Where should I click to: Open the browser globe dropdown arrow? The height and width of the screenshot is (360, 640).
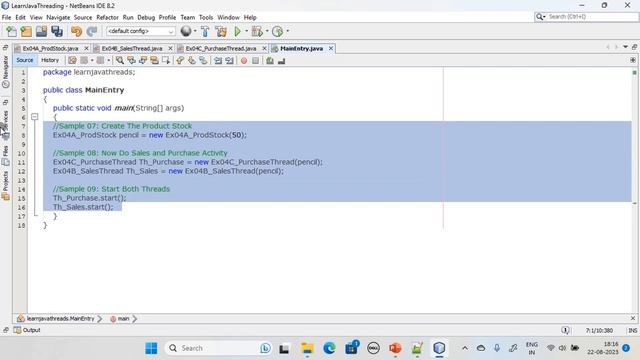click(195, 31)
